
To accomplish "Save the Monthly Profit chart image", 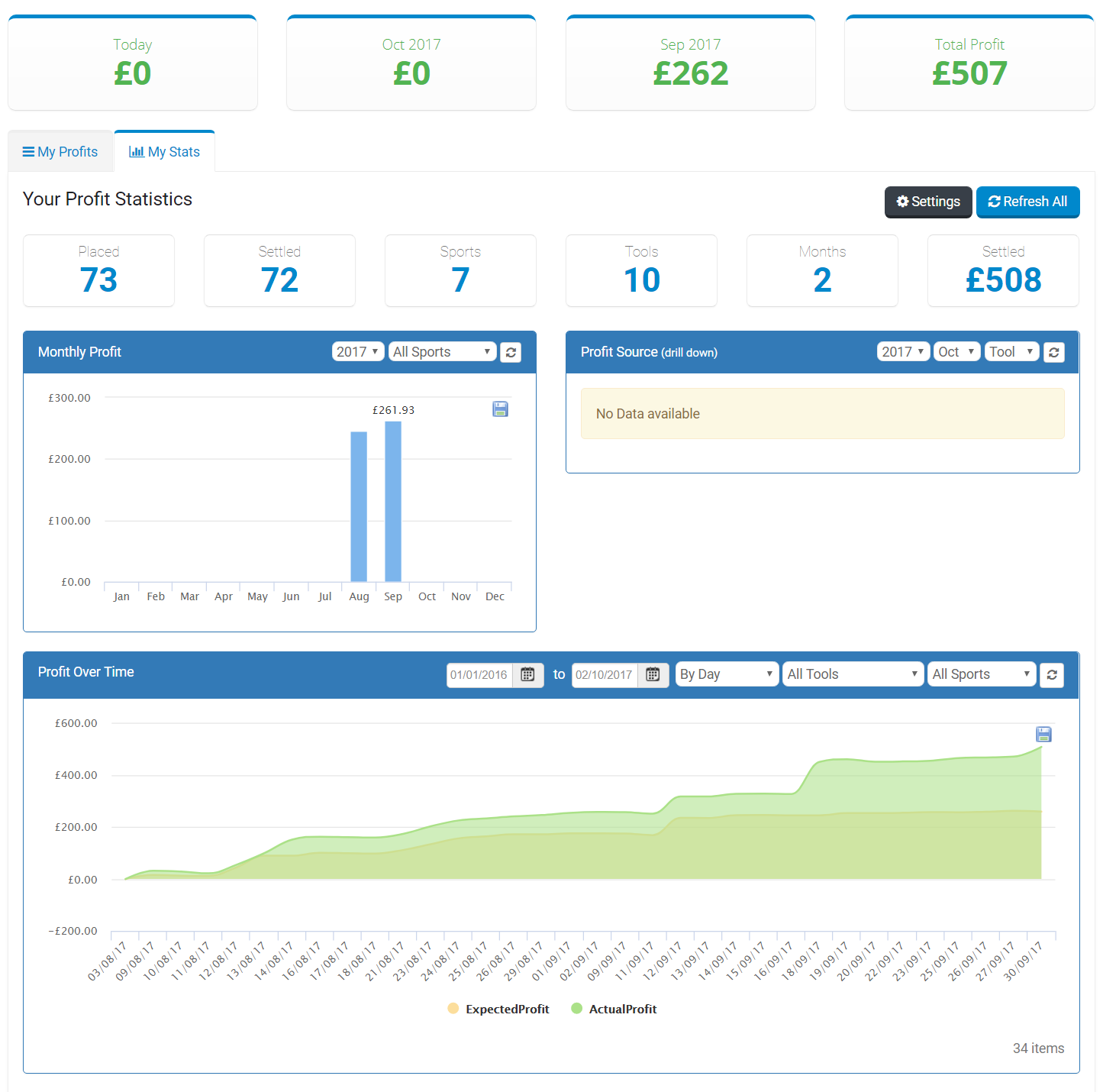I will pyautogui.click(x=500, y=409).
